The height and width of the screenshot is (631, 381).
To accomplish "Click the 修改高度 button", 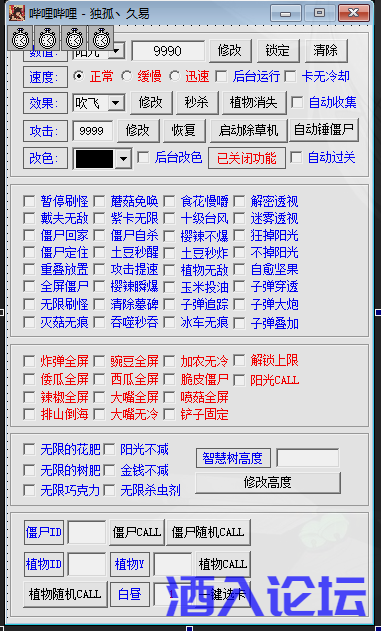I will point(268,483).
